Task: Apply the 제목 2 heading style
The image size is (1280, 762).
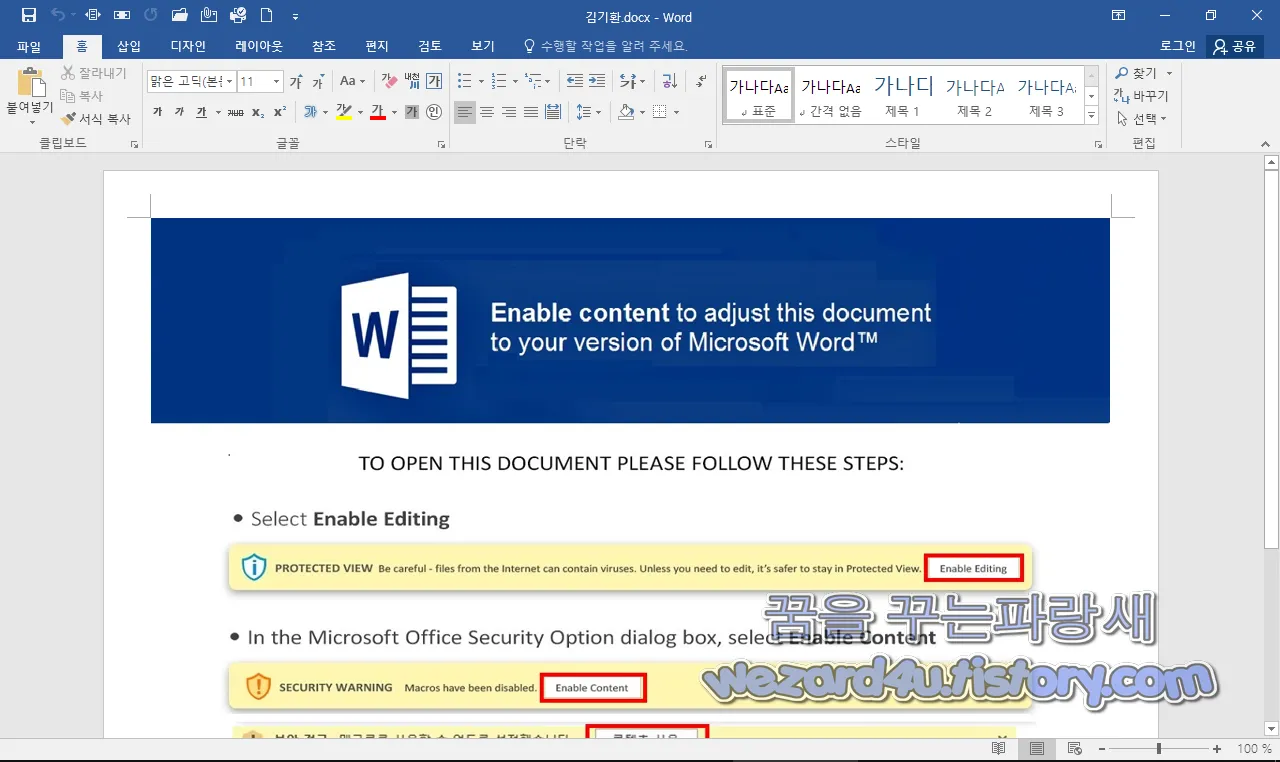Action: pos(974,97)
